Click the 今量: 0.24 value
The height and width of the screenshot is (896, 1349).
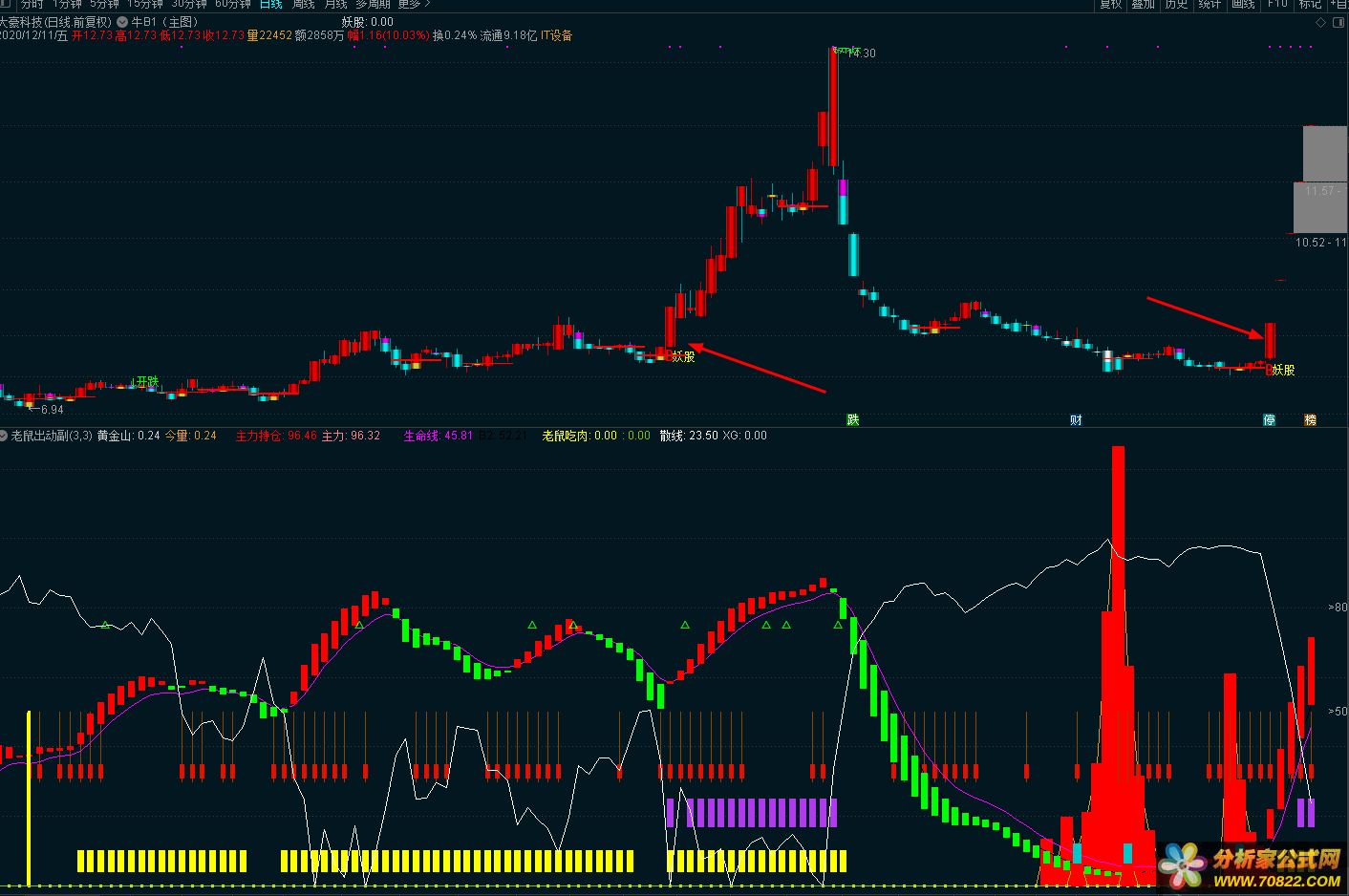point(190,436)
